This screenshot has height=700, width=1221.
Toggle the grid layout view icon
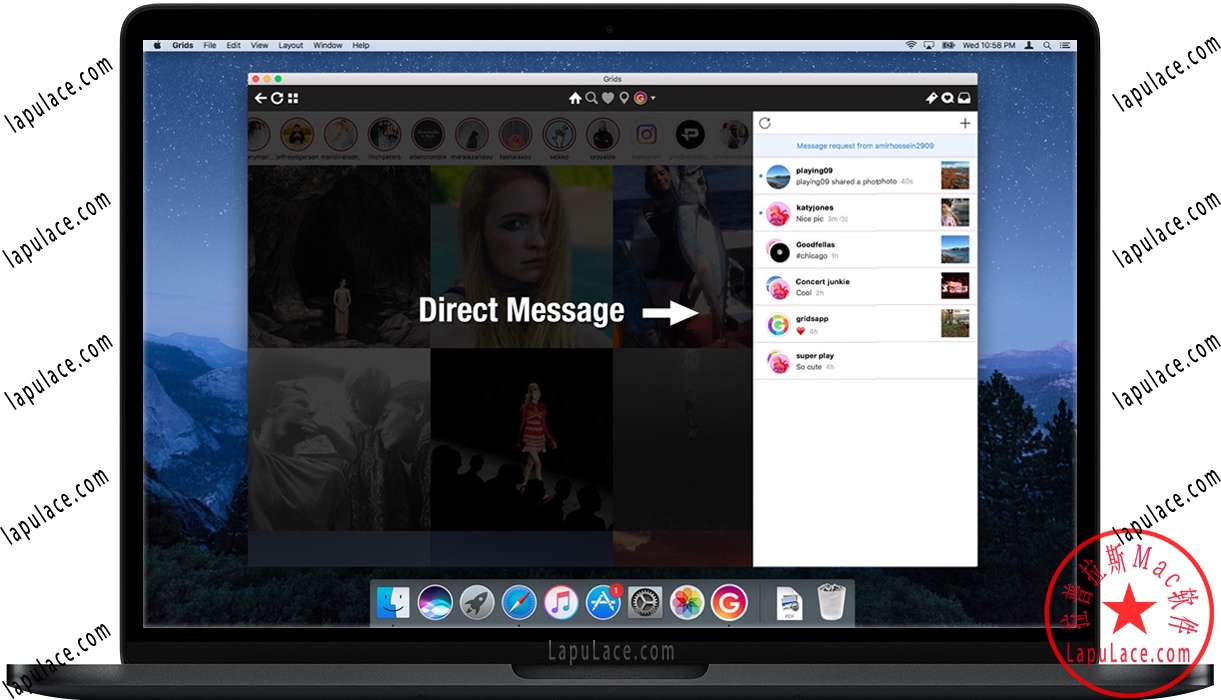pyautogui.click(x=293, y=97)
